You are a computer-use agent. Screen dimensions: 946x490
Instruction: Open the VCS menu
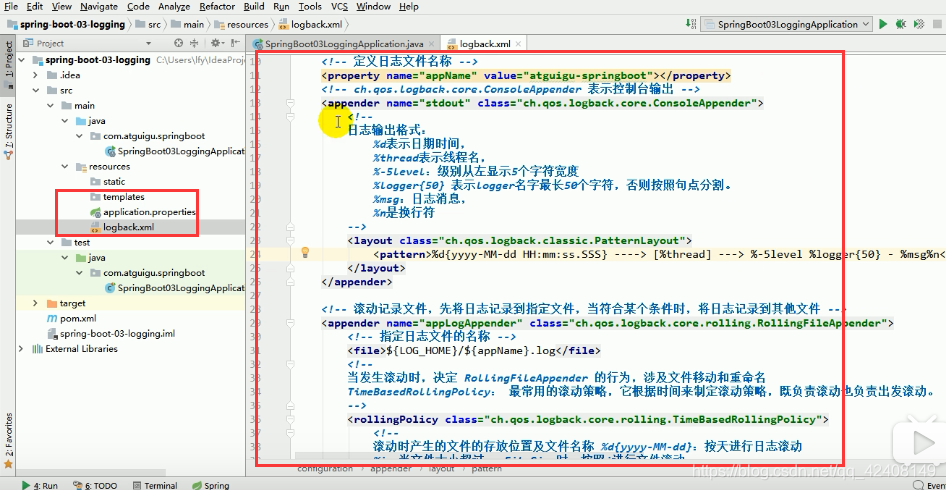pos(339,7)
